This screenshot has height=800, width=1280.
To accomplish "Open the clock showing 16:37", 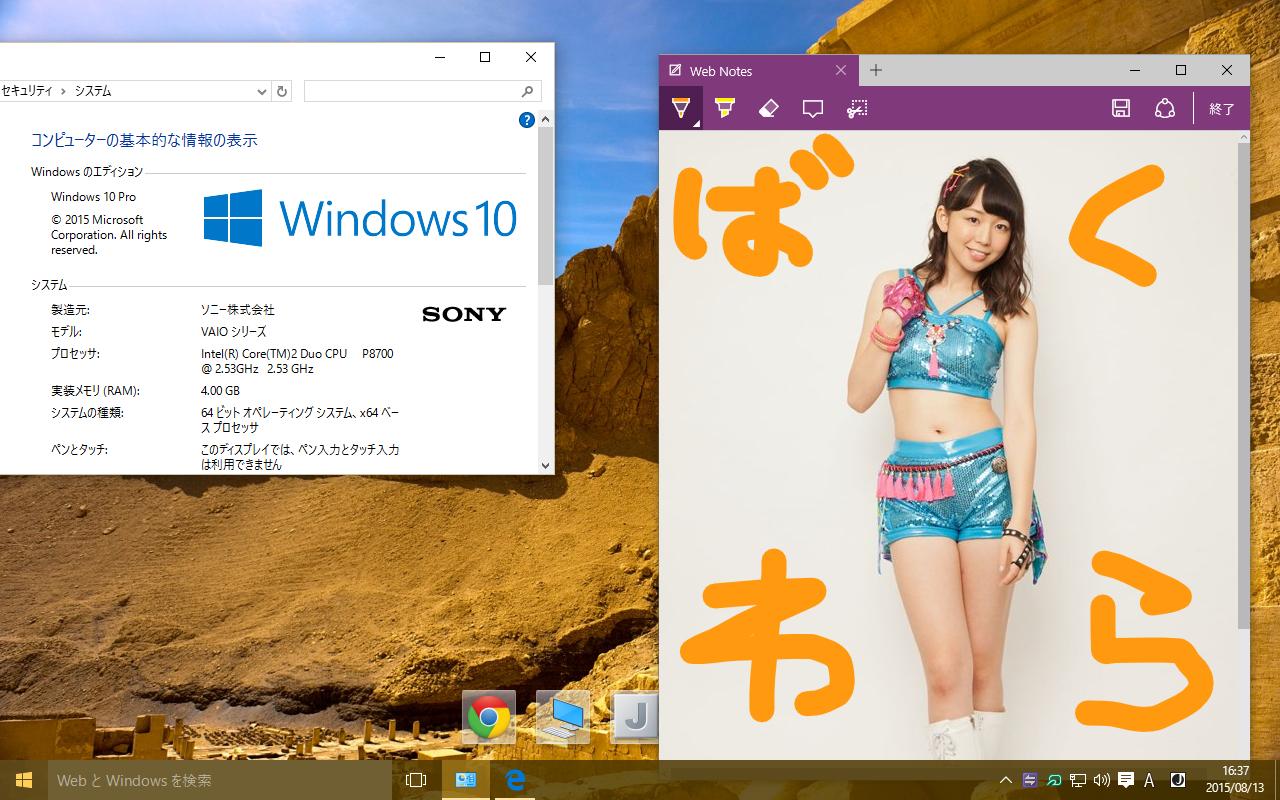I will coord(1235,780).
